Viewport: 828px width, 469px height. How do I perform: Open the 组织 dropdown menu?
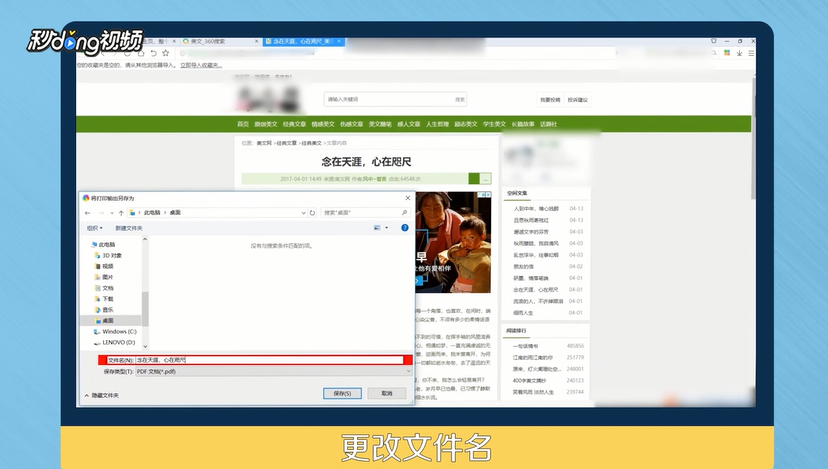pyautogui.click(x=95, y=228)
